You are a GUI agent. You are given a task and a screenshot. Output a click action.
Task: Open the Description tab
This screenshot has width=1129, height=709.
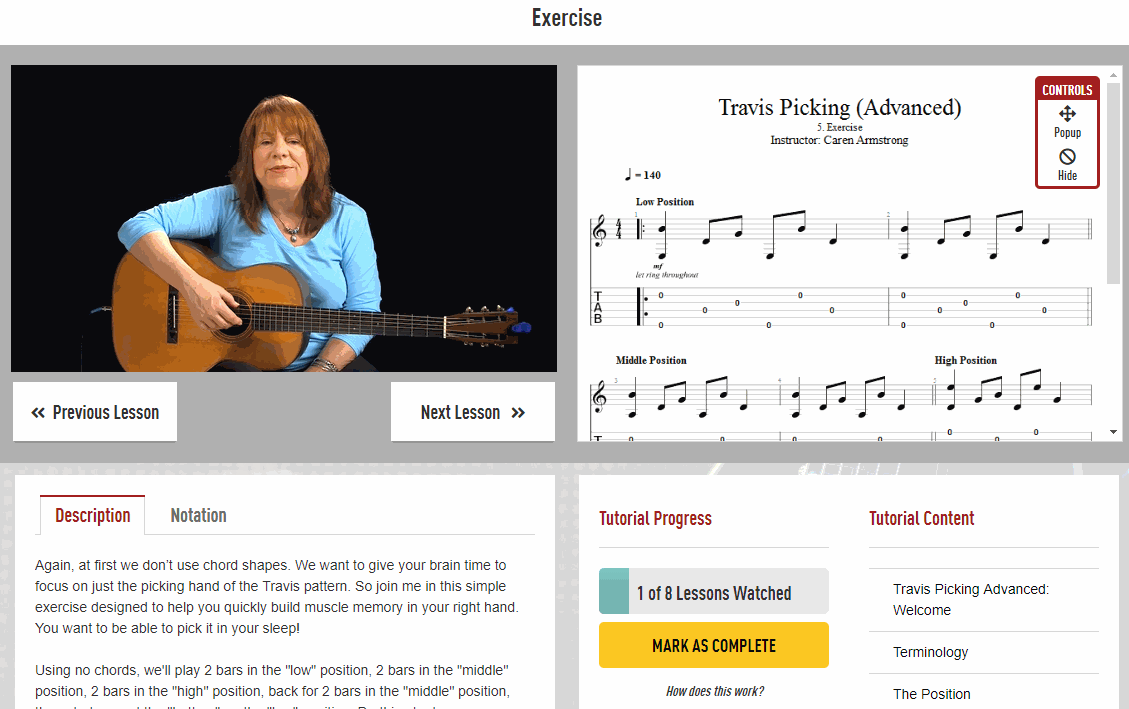tap(93, 515)
